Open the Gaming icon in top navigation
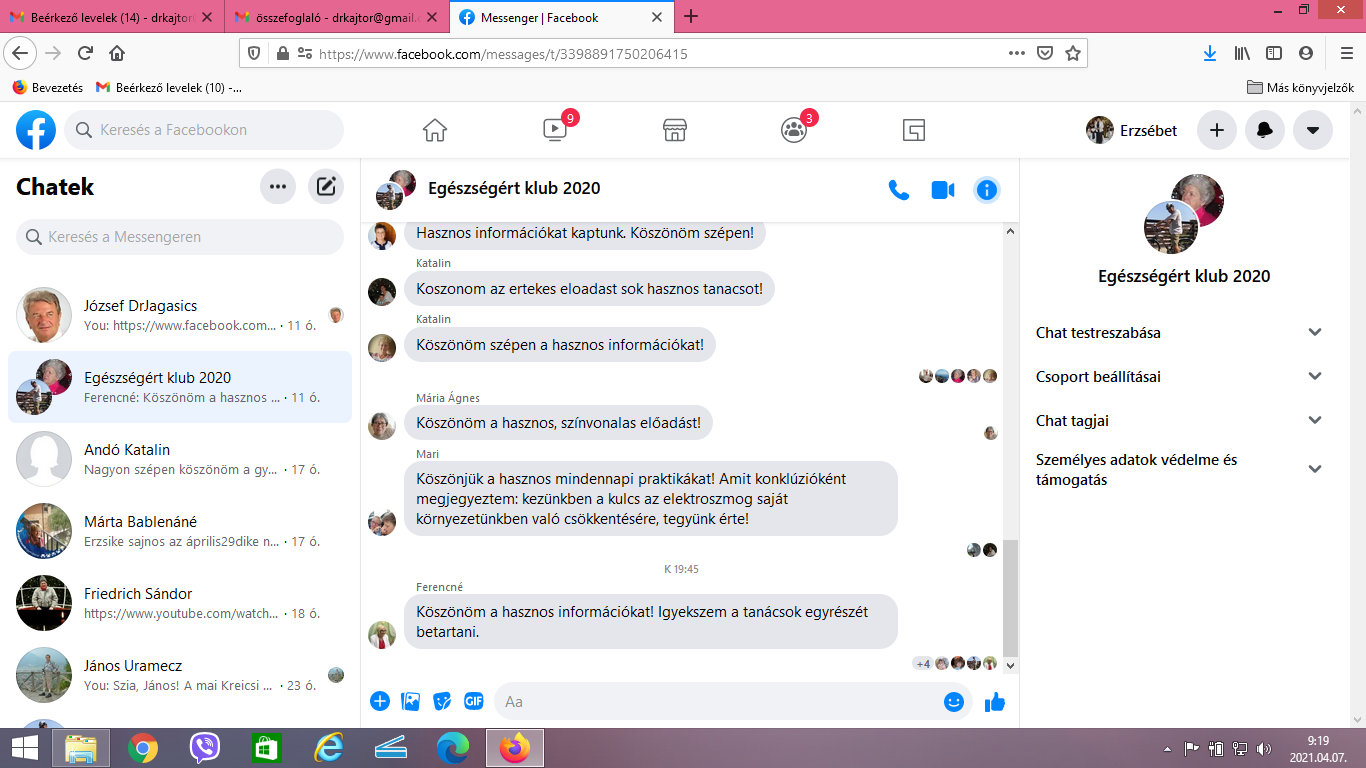Viewport: 1366px width, 768px height. [913, 130]
